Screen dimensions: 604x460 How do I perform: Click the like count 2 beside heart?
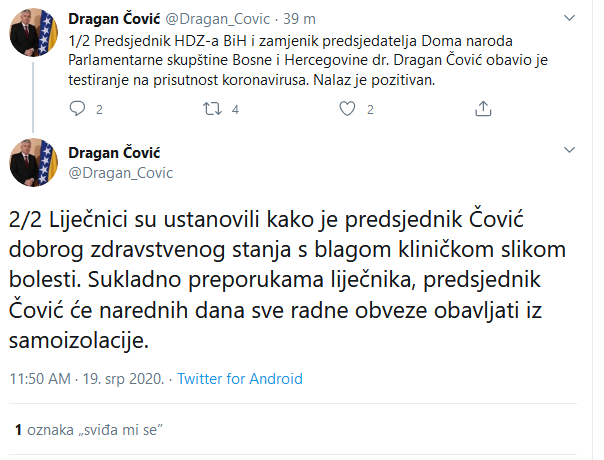click(x=370, y=110)
